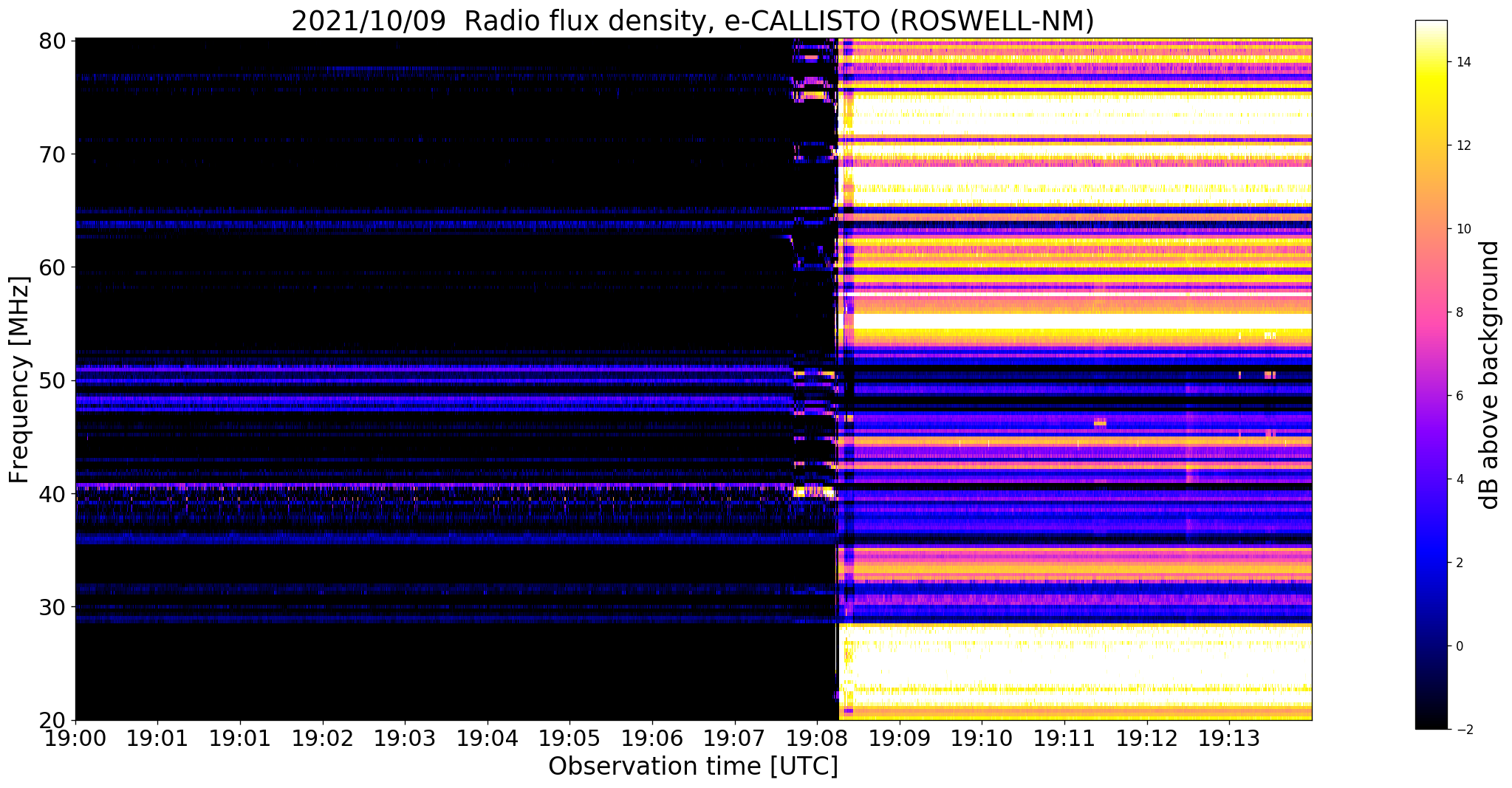Viewport: 1512px width, 788px height.
Task: Click the 60 MHz y-axis tick label
Action: (52, 267)
